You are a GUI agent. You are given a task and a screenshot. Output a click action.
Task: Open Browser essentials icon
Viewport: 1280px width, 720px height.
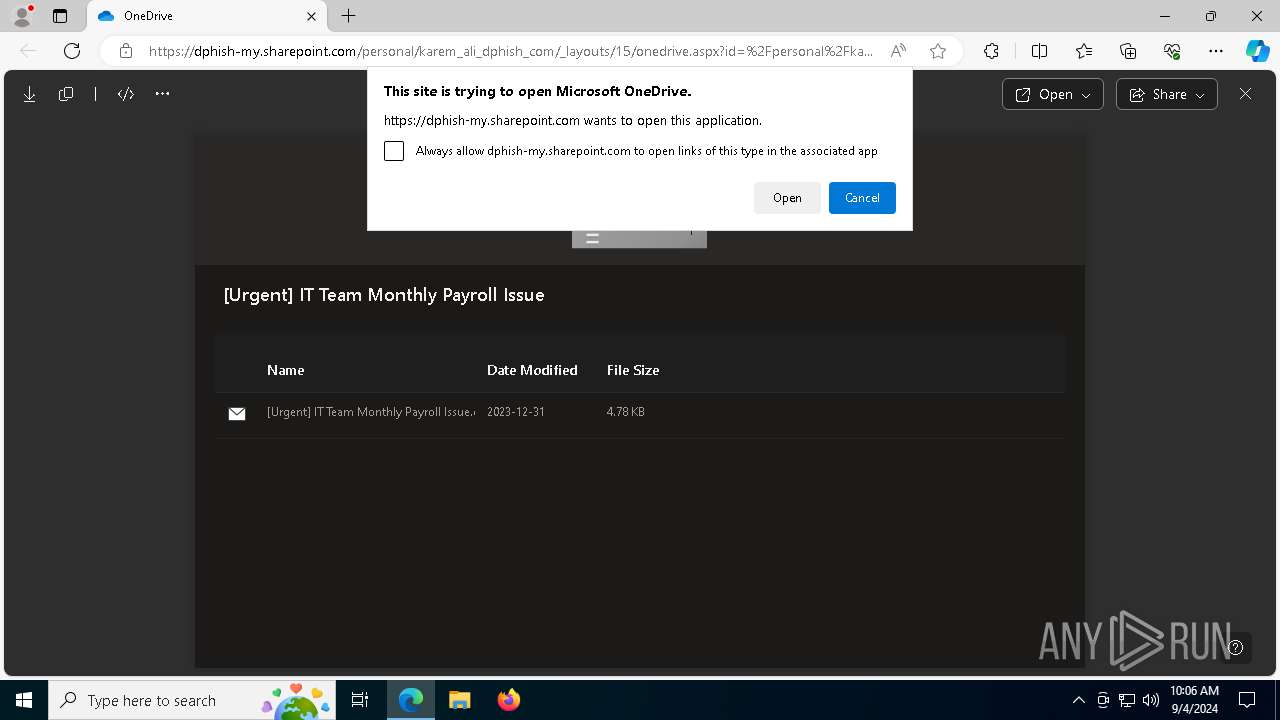click(x=1172, y=51)
